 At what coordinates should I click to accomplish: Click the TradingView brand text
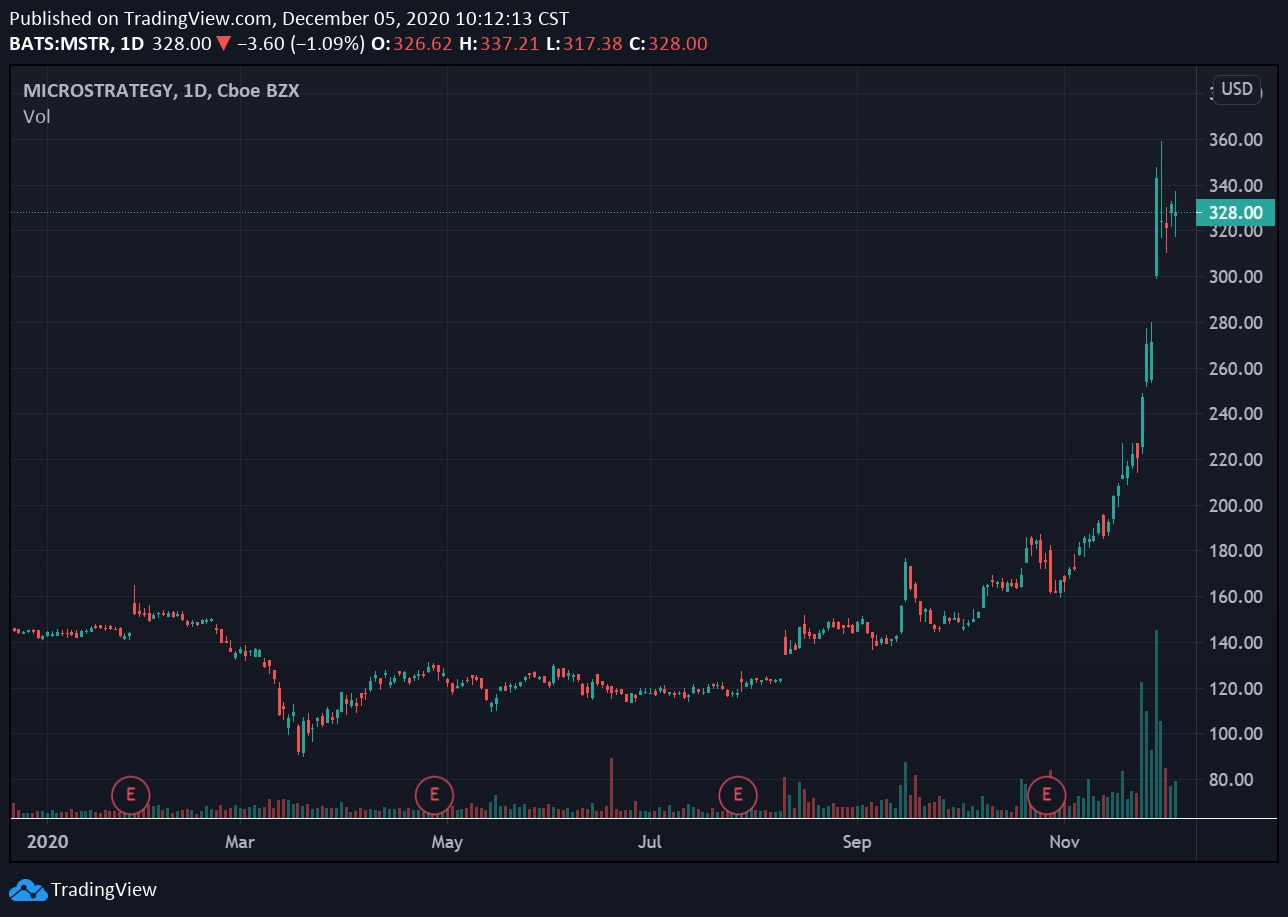[104, 889]
